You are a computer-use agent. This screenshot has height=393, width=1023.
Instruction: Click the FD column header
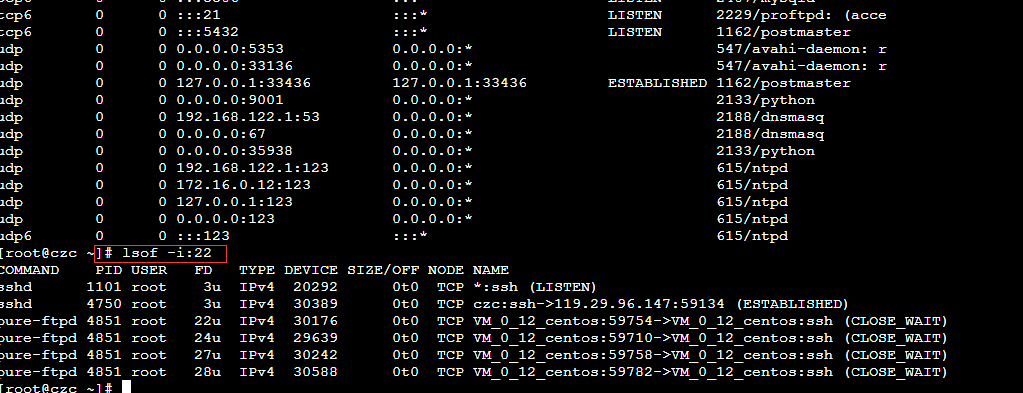click(x=203, y=270)
